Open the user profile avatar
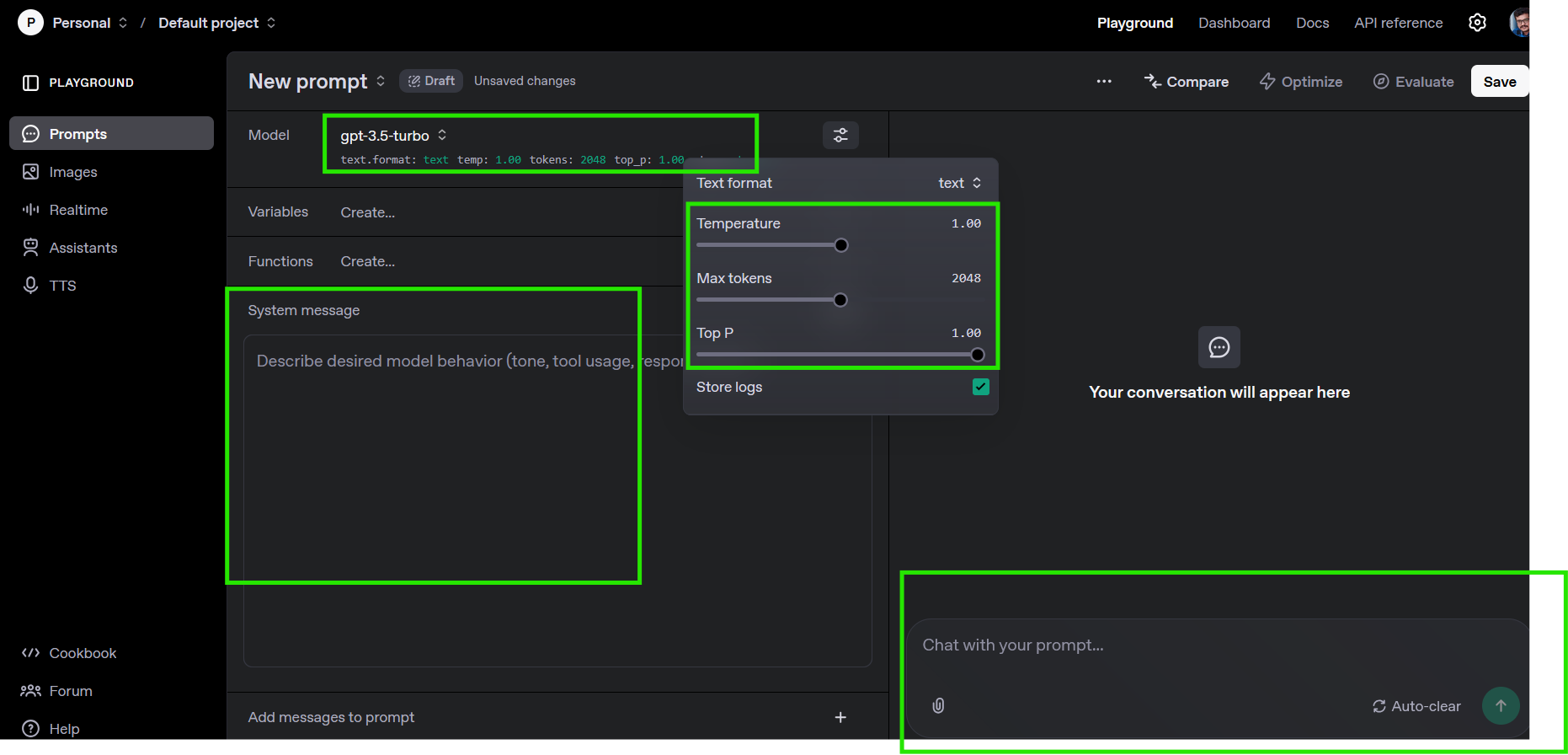Image resolution: width=1568 pixels, height=755 pixels. [x=1519, y=23]
